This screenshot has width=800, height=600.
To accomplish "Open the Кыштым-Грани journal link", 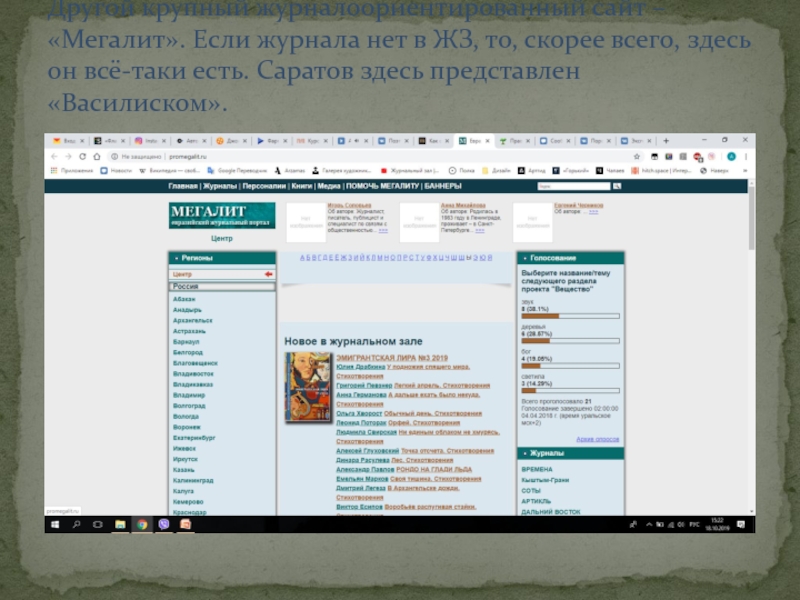I will coord(545,480).
